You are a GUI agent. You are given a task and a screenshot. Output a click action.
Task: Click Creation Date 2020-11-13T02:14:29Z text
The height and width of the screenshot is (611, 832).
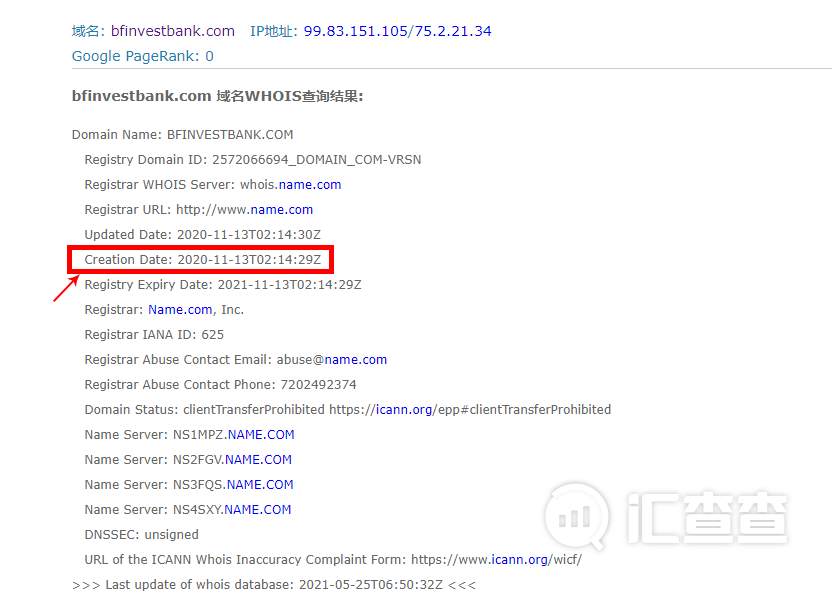coord(203,259)
